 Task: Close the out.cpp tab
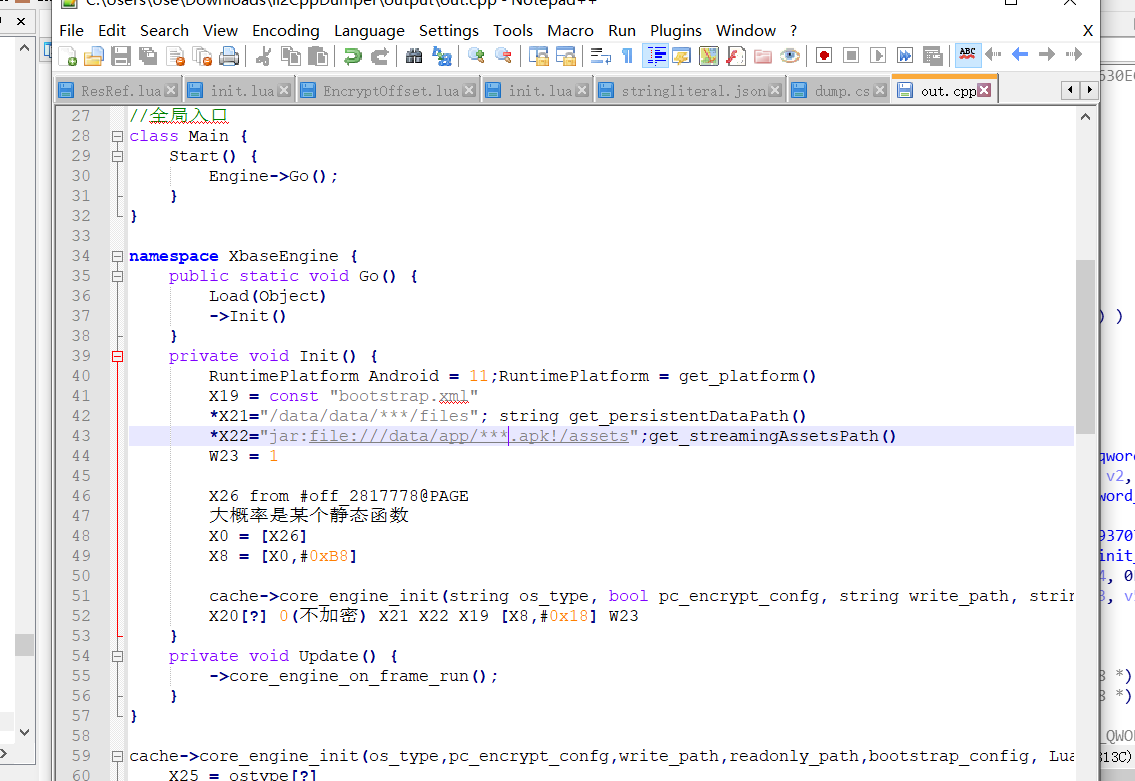984,91
